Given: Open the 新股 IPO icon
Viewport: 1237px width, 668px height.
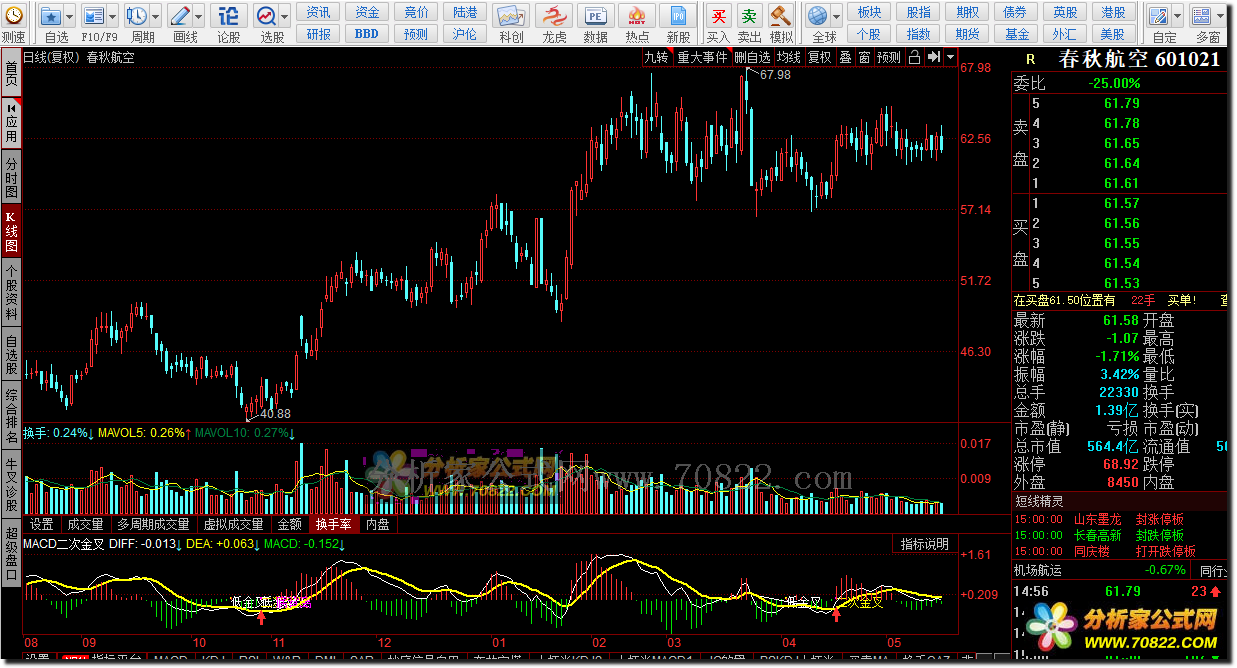Looking at the screenshot, I should pos(679,16).
